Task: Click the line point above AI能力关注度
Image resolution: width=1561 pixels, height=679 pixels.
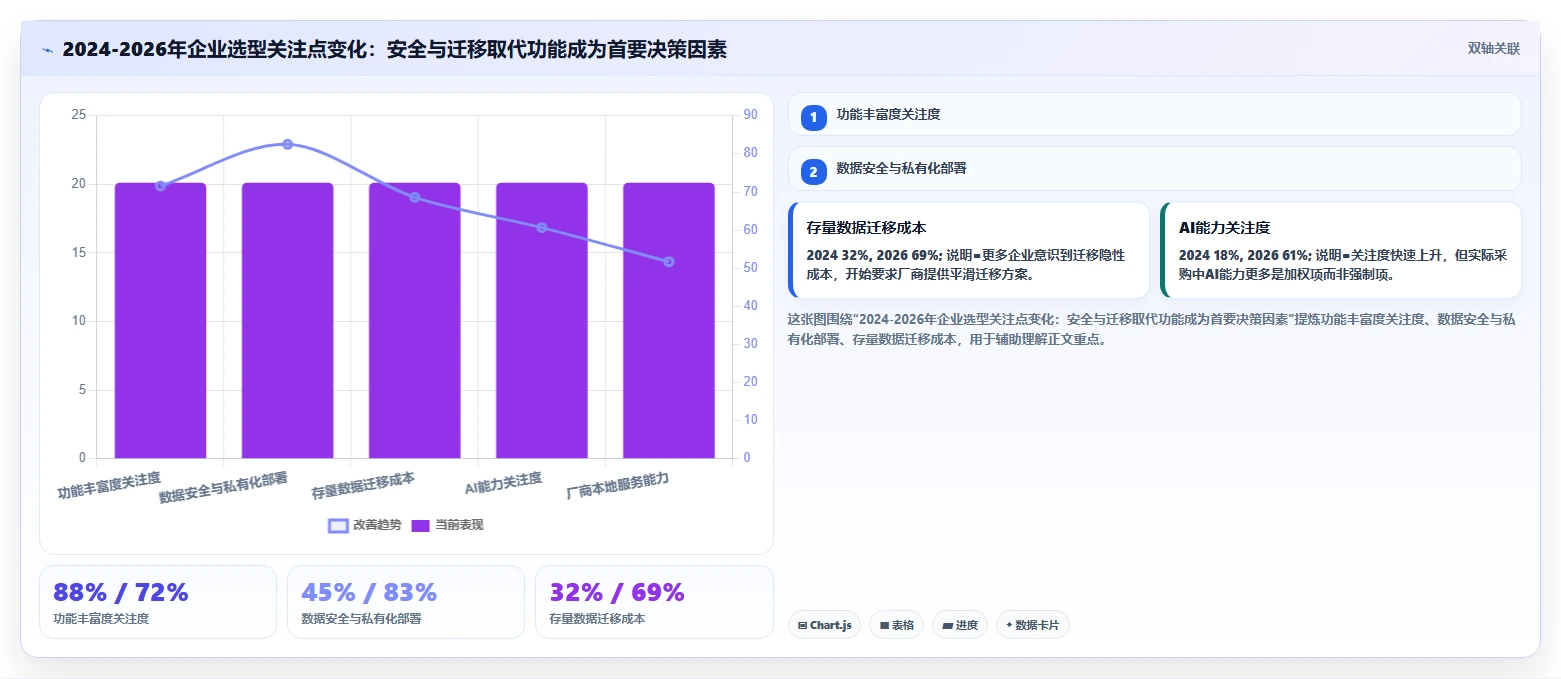Action: (541, 228)
